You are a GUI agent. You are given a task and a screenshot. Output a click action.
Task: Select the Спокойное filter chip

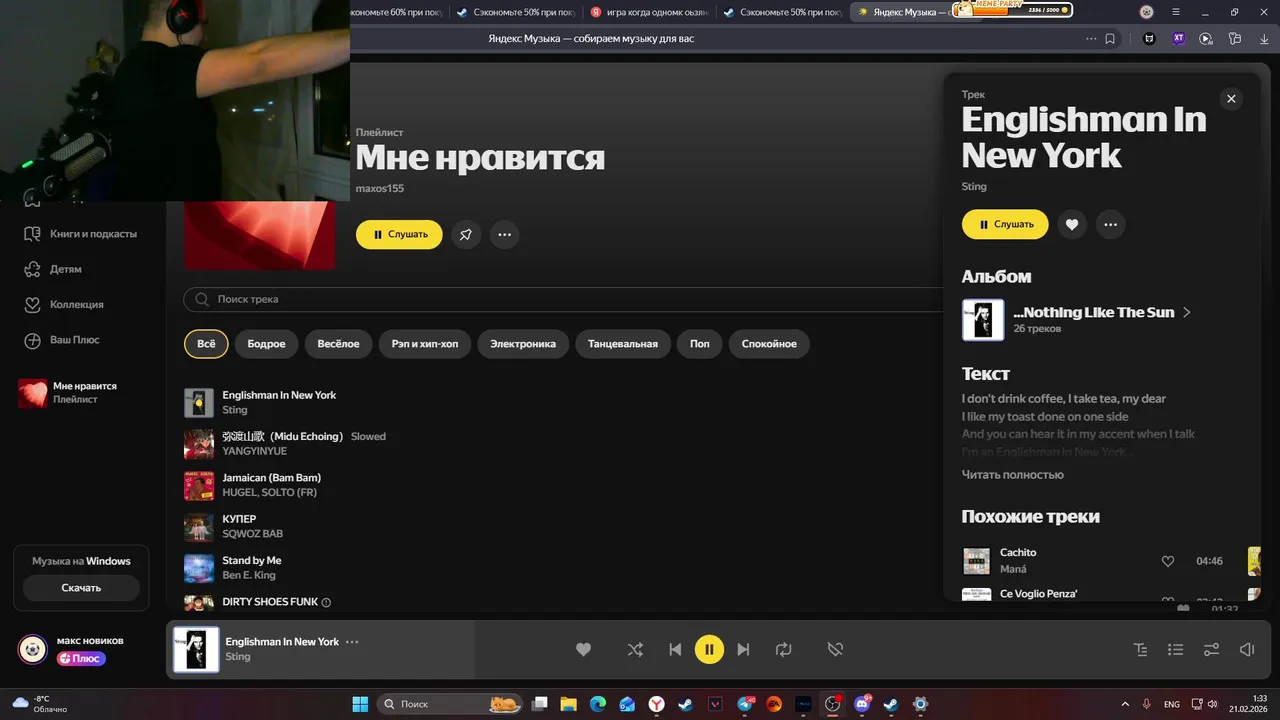tap(769, 344)
